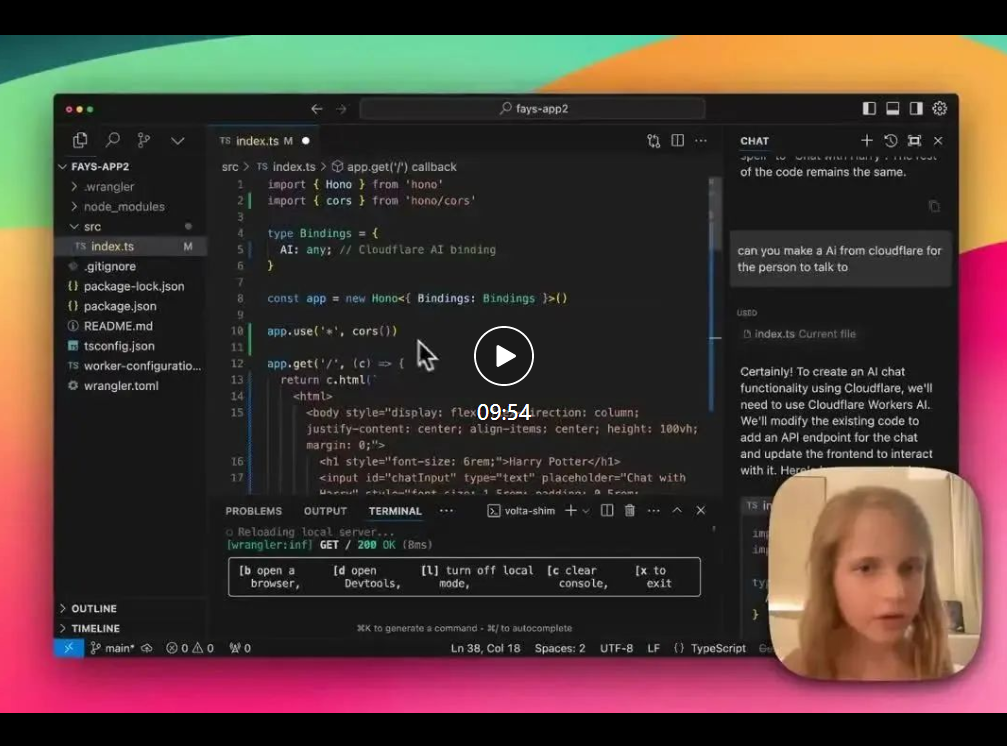Image resolution: width=1007 pixels, height=746 pixels.
Task: Toggle the primary left sidebar layout
Action: point(869,108)
